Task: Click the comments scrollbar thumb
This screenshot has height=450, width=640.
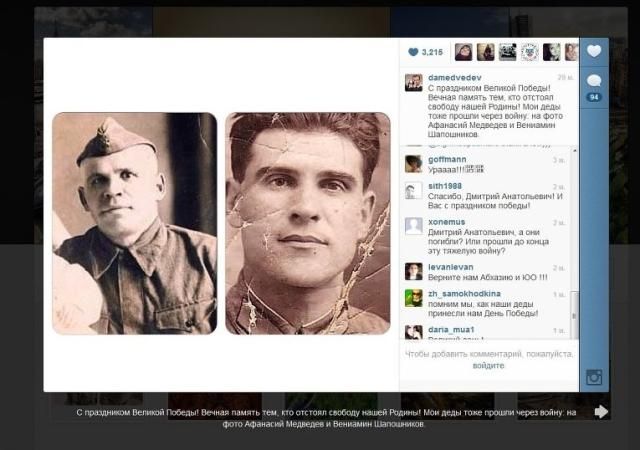Action: point(574,314)
